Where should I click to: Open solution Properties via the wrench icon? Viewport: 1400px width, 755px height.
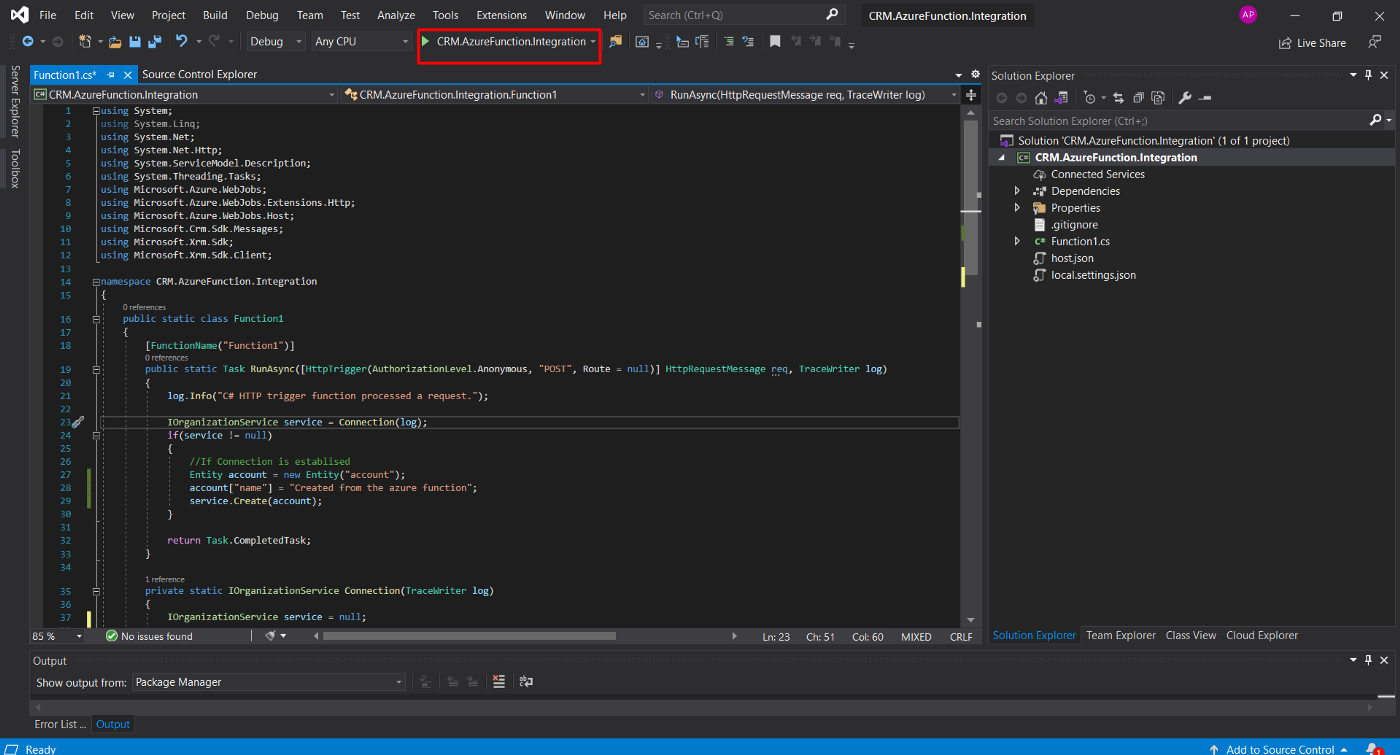[1185, 98]
